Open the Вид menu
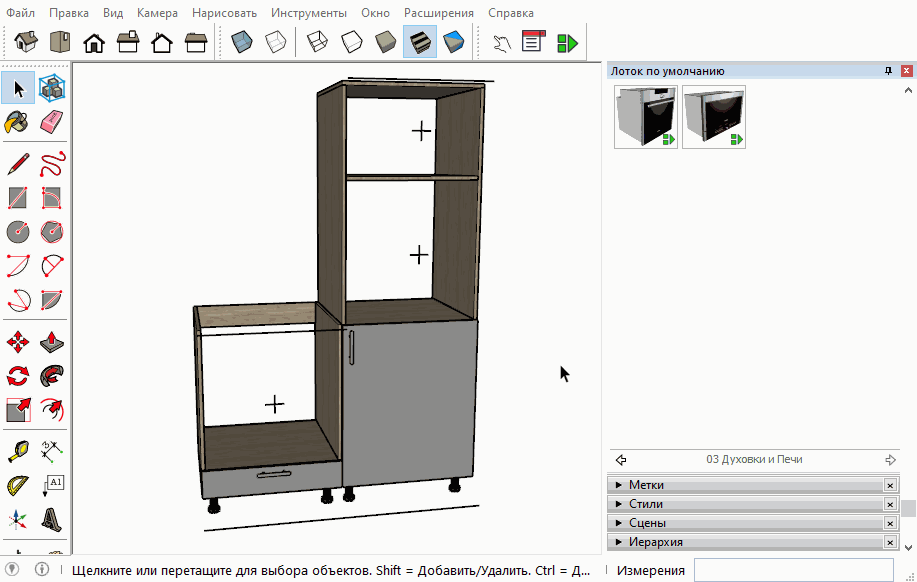 (113, 12)
